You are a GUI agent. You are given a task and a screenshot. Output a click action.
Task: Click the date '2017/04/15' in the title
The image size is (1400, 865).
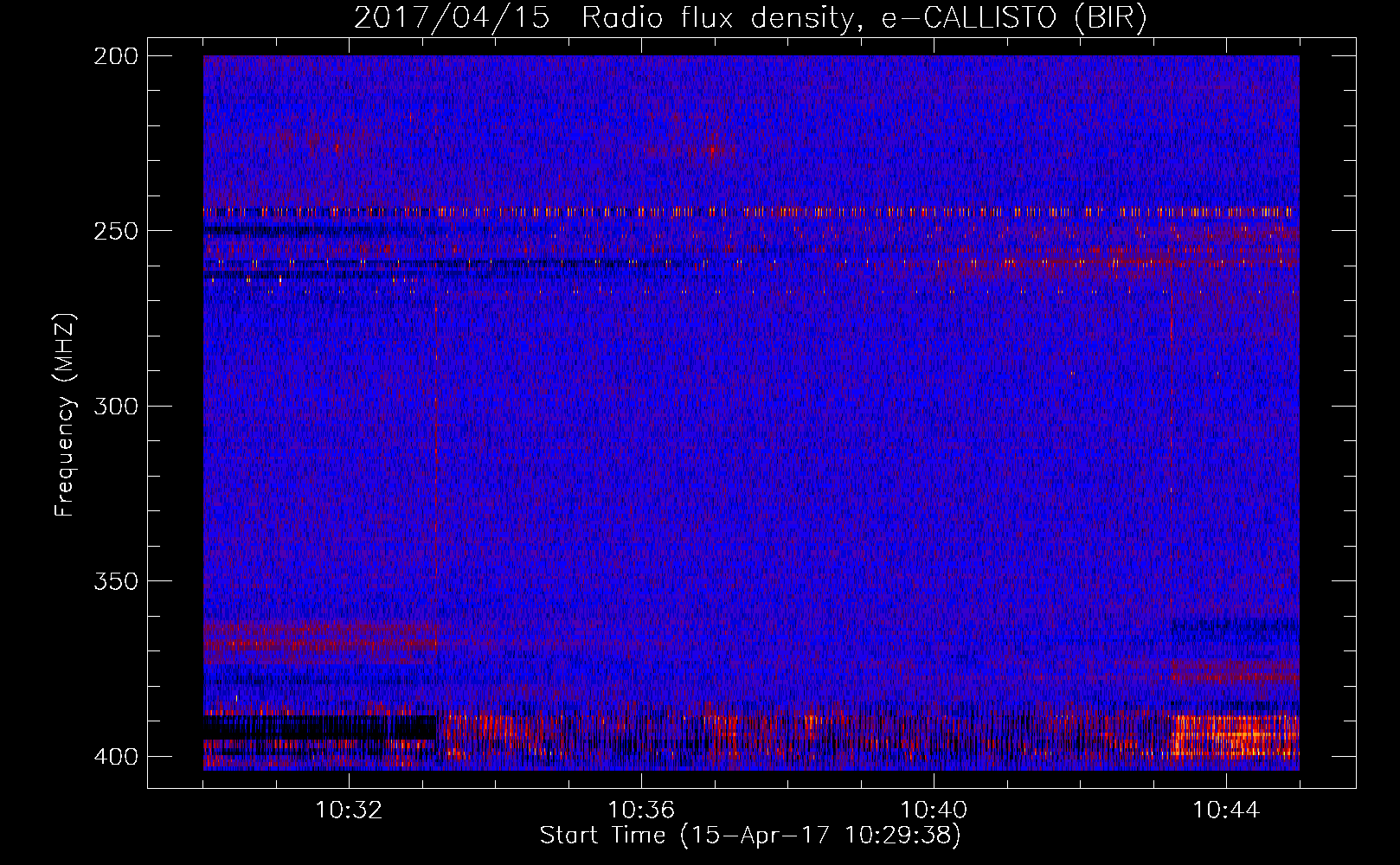click(452, 18)
